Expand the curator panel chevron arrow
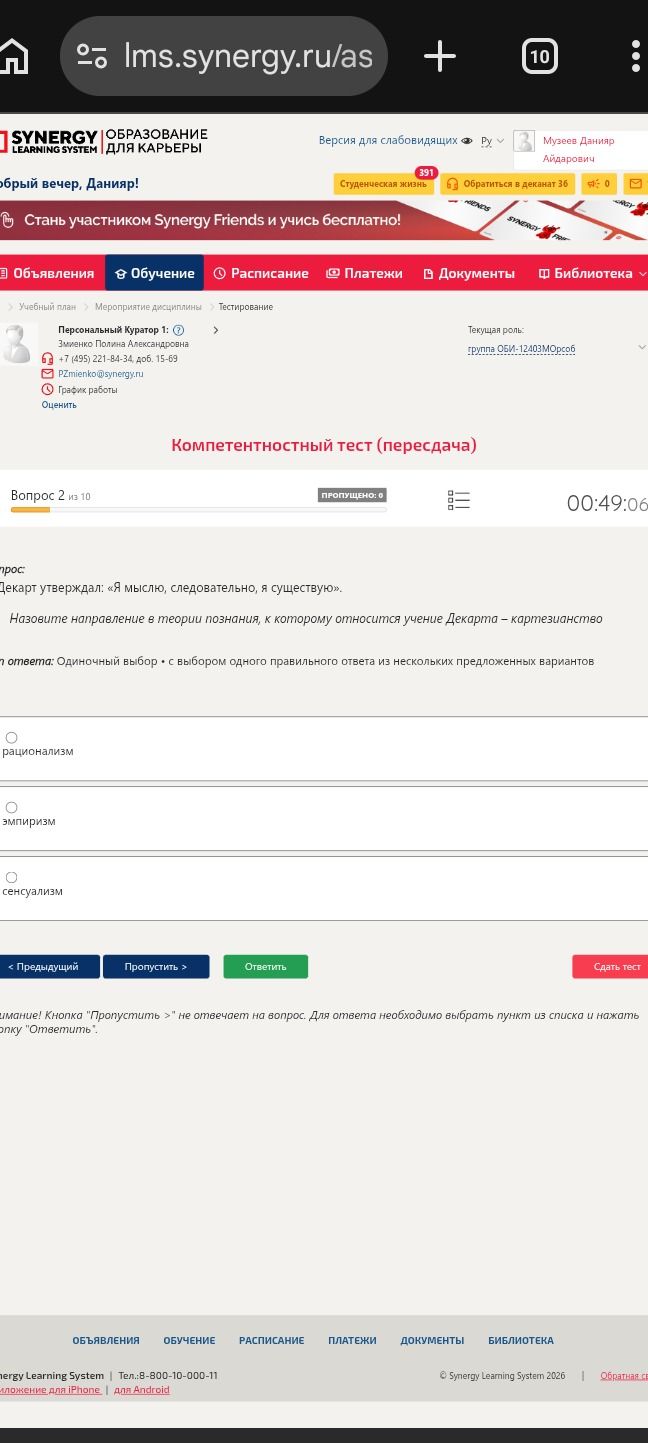The image size is (648, 1443). tap(215, 330)
